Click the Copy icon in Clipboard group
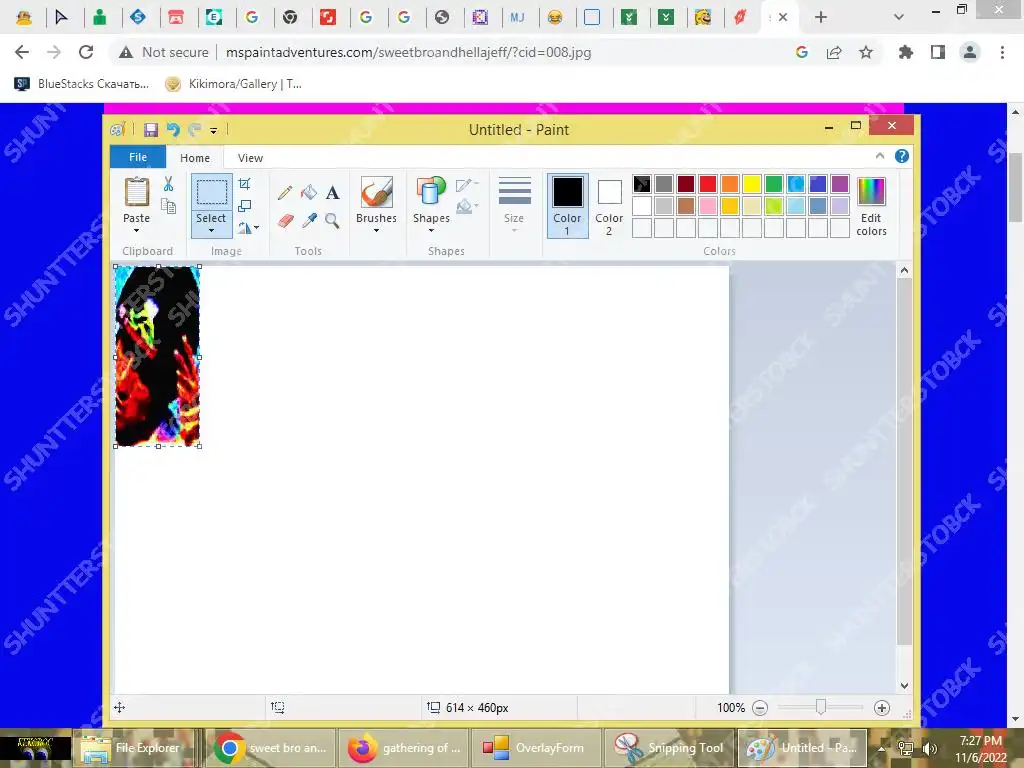Screen dimensions: 1024x768 click(168, 206)
